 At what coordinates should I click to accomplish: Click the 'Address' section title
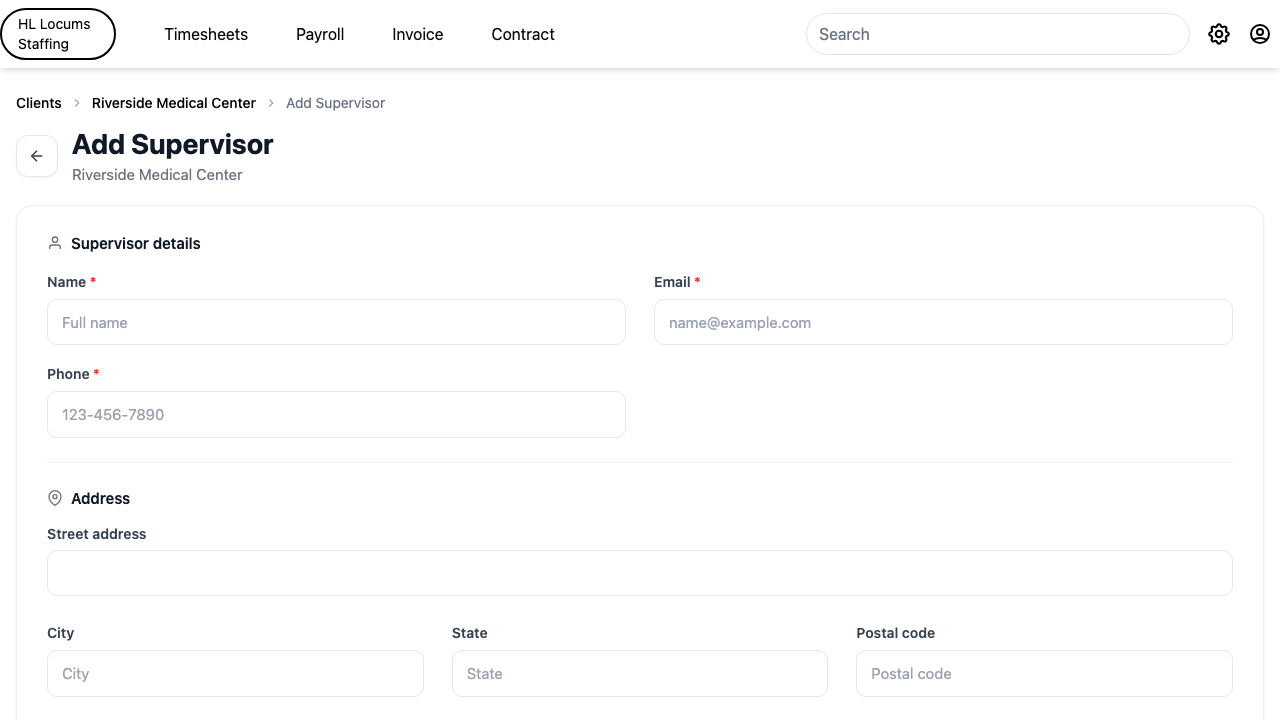[x=101, y=499]
